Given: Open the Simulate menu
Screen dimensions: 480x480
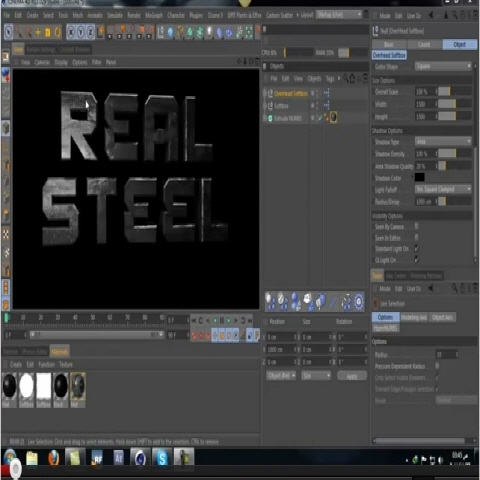Looking at the screenshot, I should (115, 15).
